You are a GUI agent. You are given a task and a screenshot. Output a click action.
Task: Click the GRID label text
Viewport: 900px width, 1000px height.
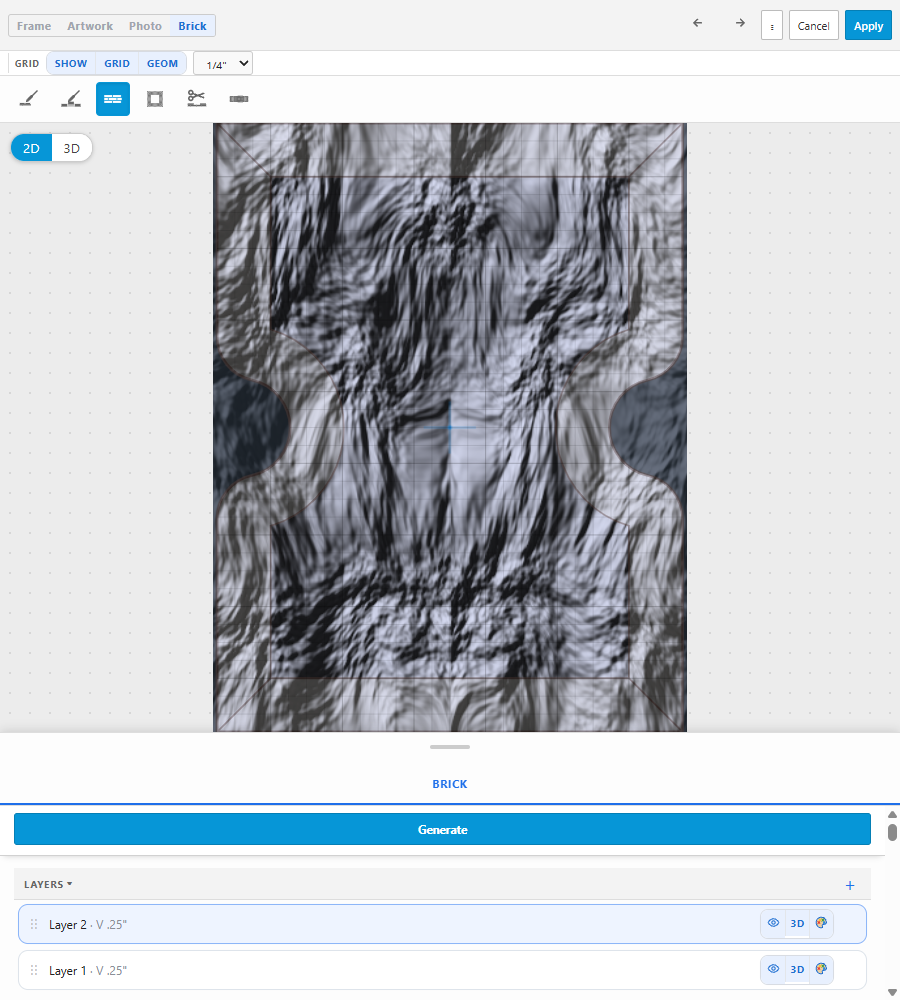[x=27, y=63]
